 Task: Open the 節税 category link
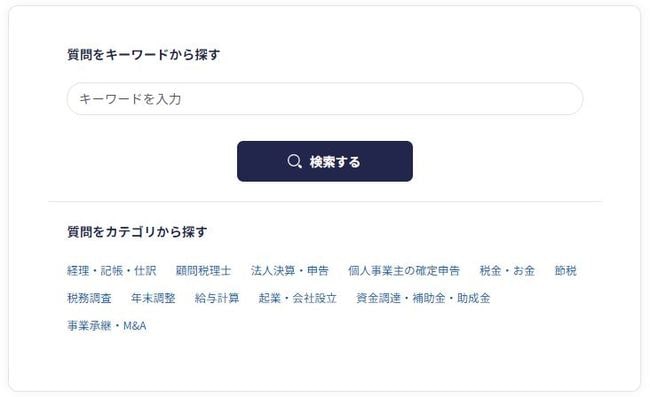(x=565, y=271)
